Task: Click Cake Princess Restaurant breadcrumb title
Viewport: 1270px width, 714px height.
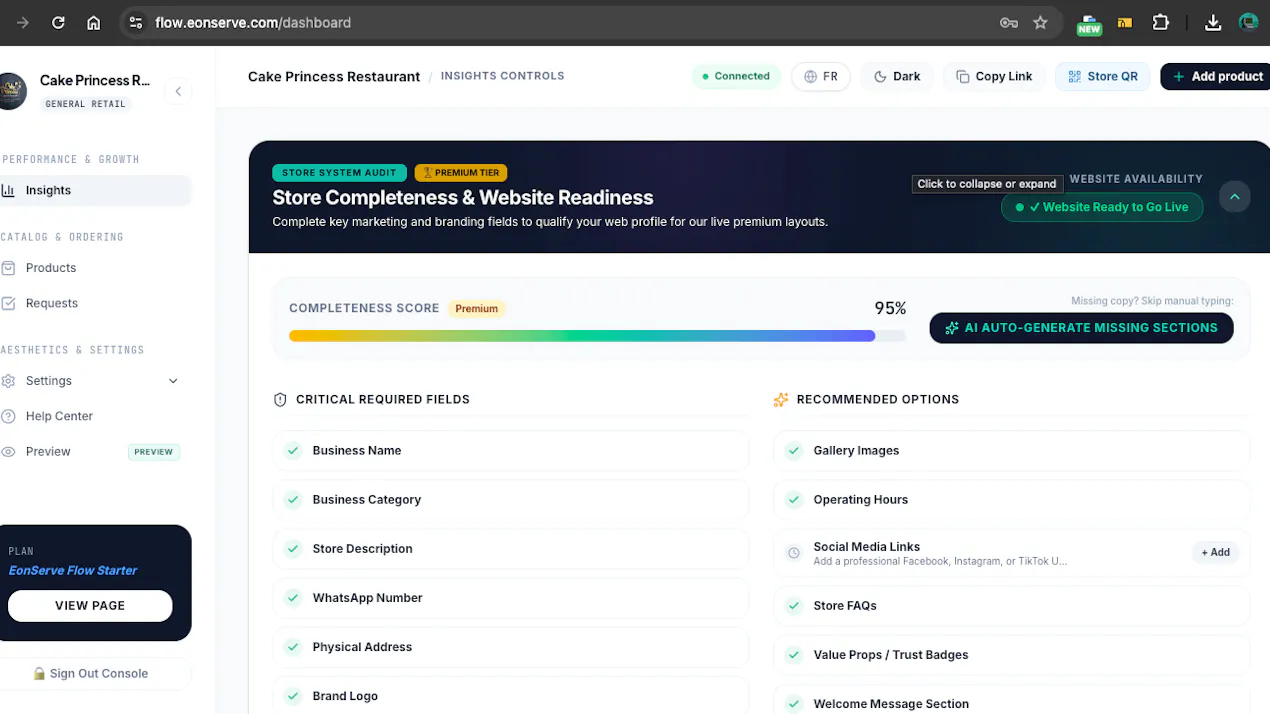Action: [334, 76]
